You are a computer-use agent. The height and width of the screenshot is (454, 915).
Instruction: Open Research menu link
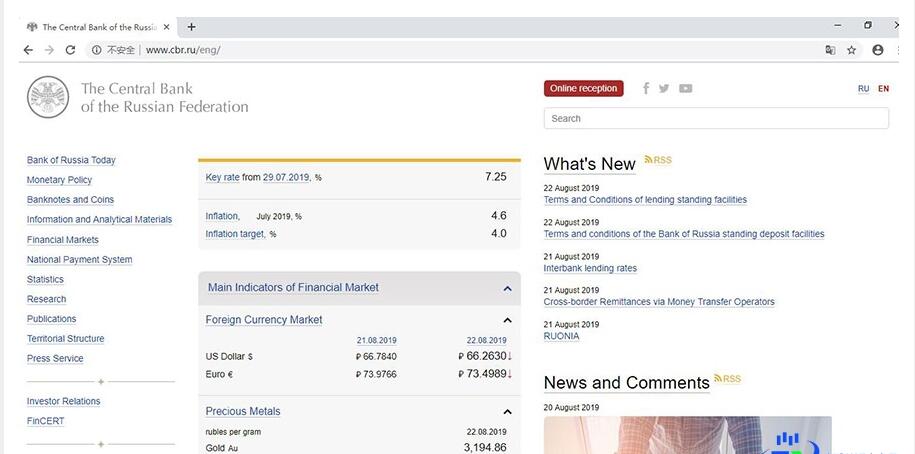point(47,299)
